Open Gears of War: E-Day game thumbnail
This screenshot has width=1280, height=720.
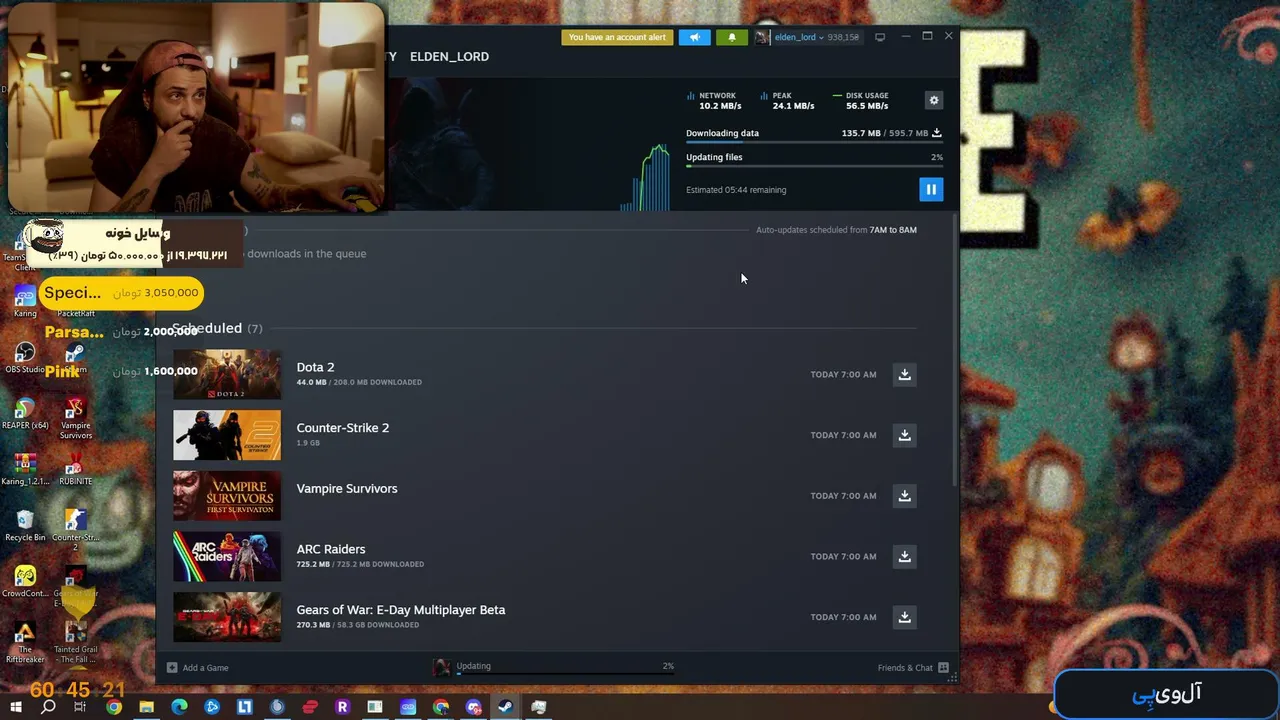point(227,617)
